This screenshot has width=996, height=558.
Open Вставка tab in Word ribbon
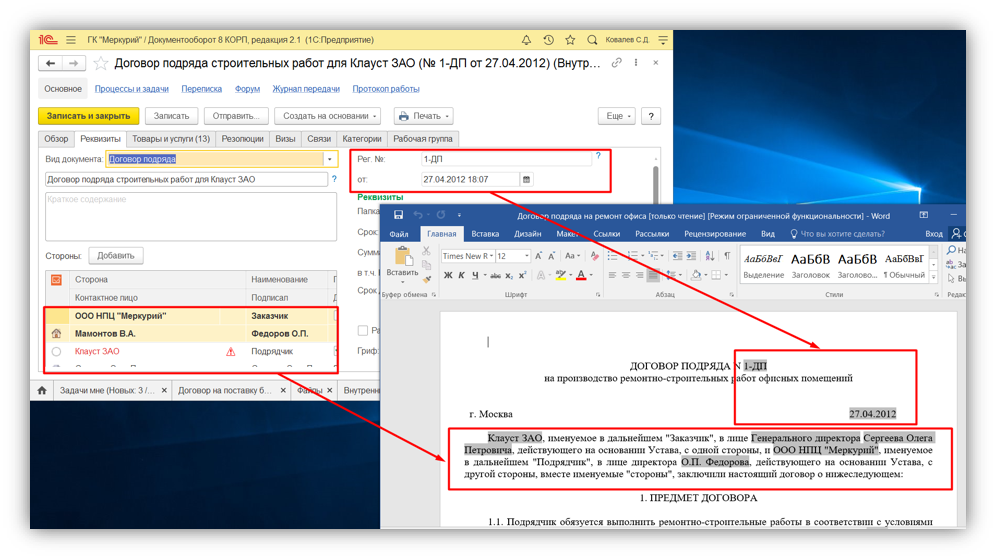[485, 234]
